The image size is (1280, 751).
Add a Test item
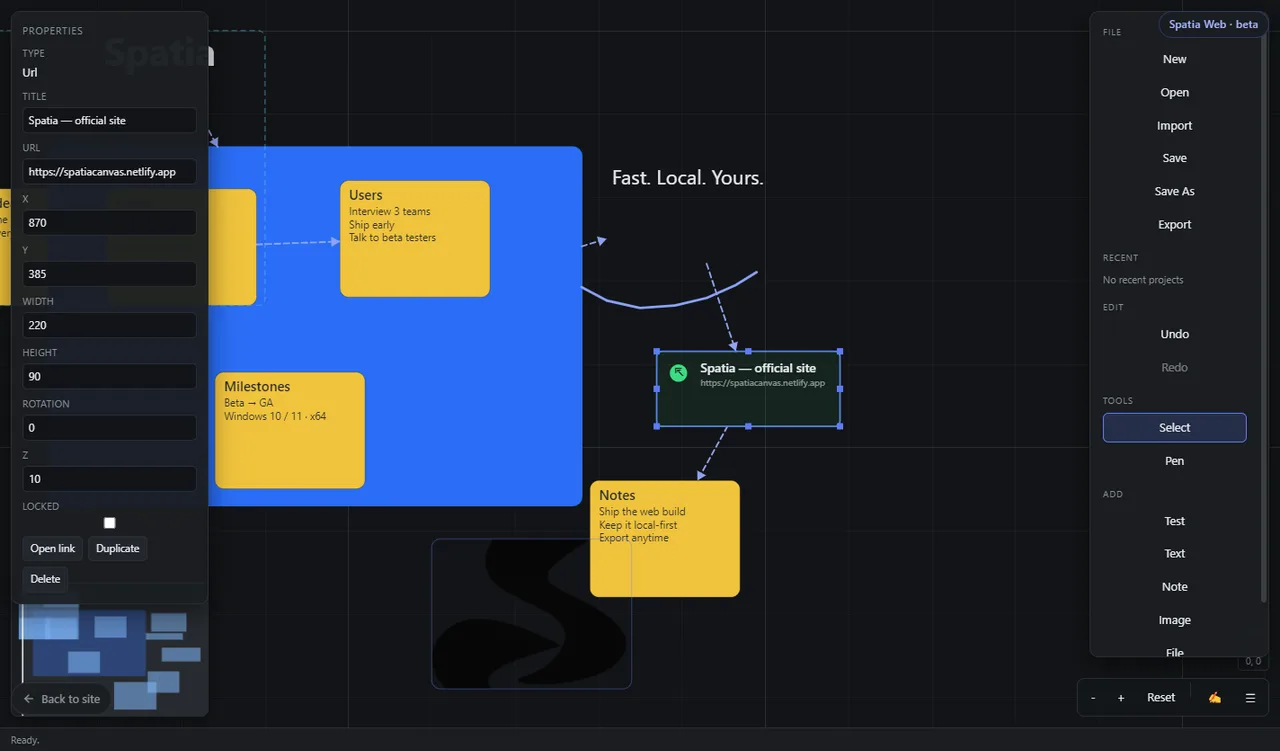[1174, 521]
